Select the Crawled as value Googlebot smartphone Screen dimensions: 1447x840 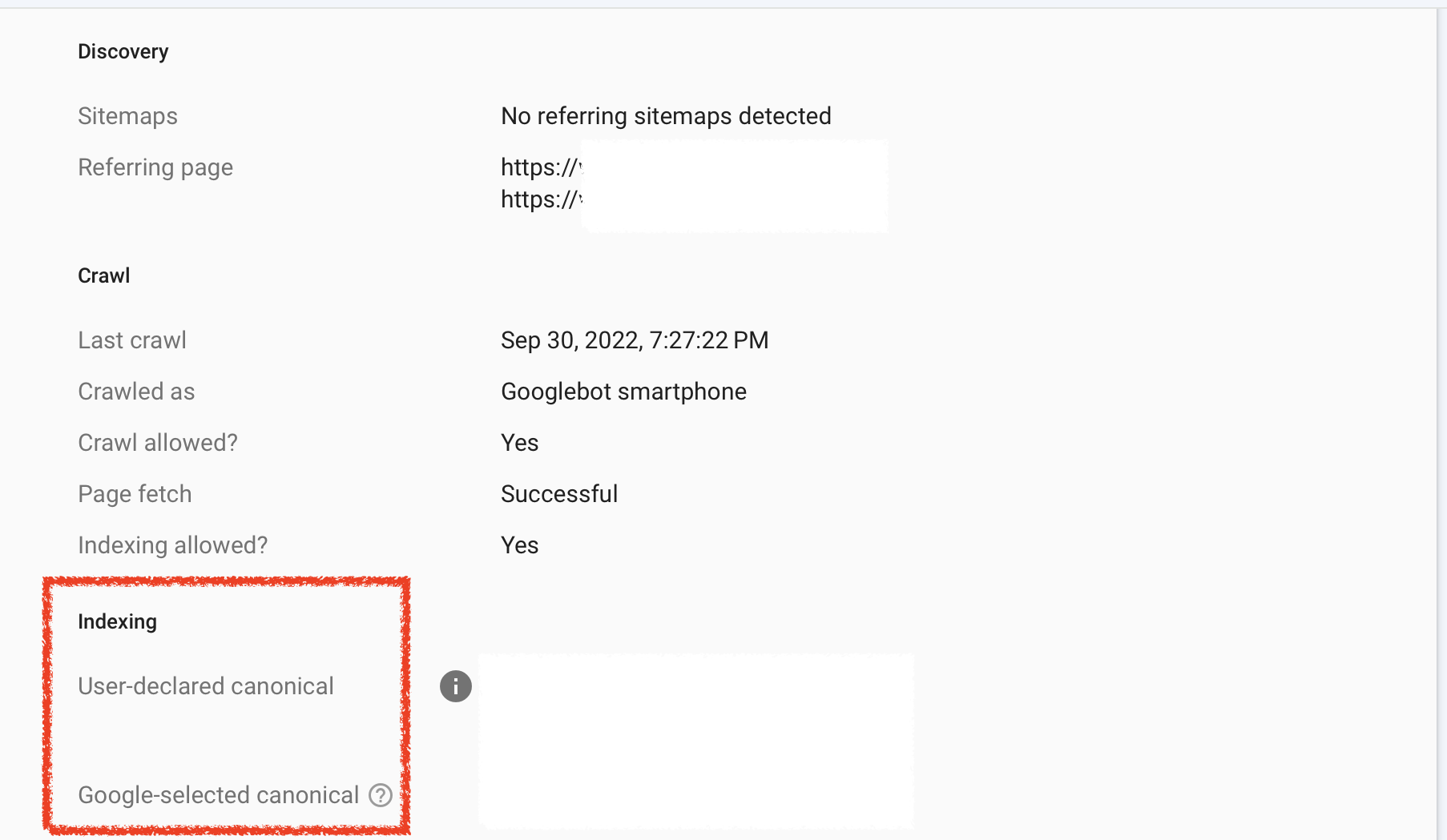click(623, 391)
